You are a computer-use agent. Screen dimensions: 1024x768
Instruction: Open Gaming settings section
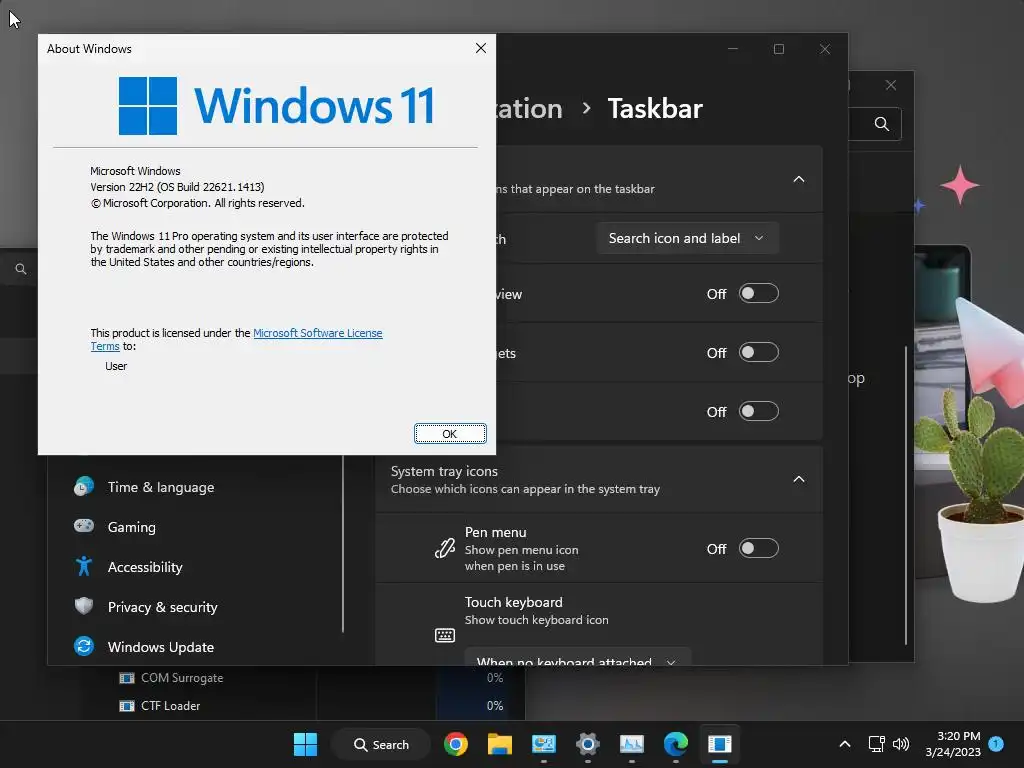coord(131,527)
